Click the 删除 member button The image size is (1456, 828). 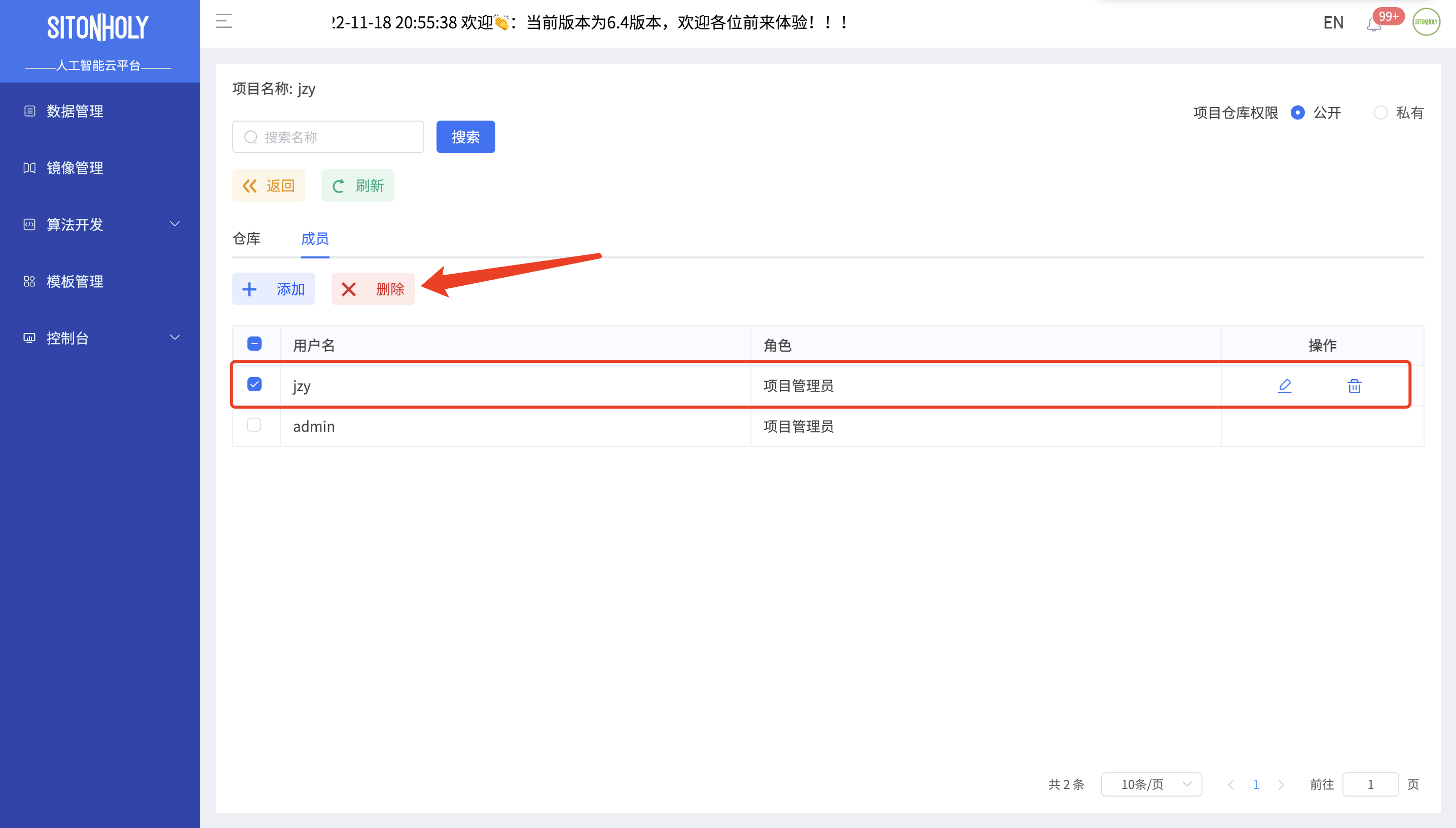(373, 289)
